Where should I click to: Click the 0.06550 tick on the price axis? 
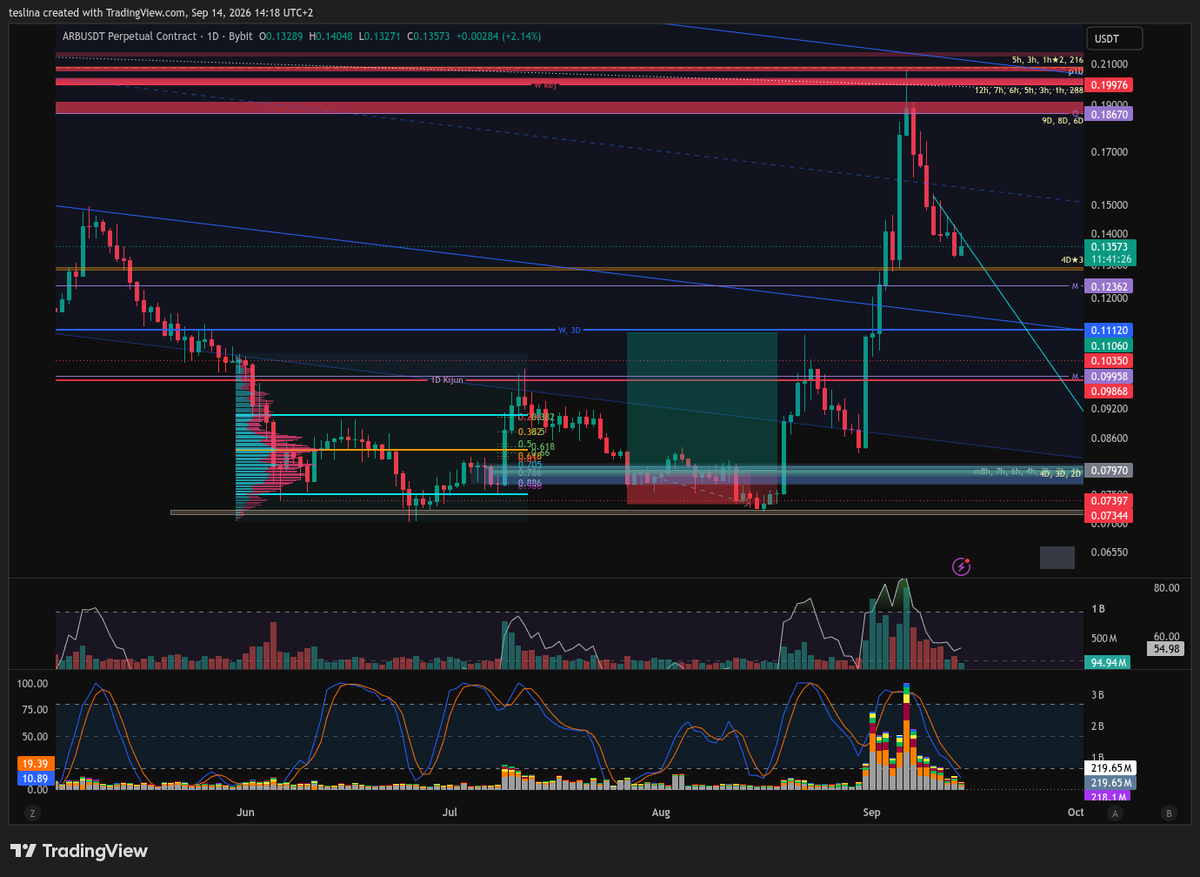1108,552
